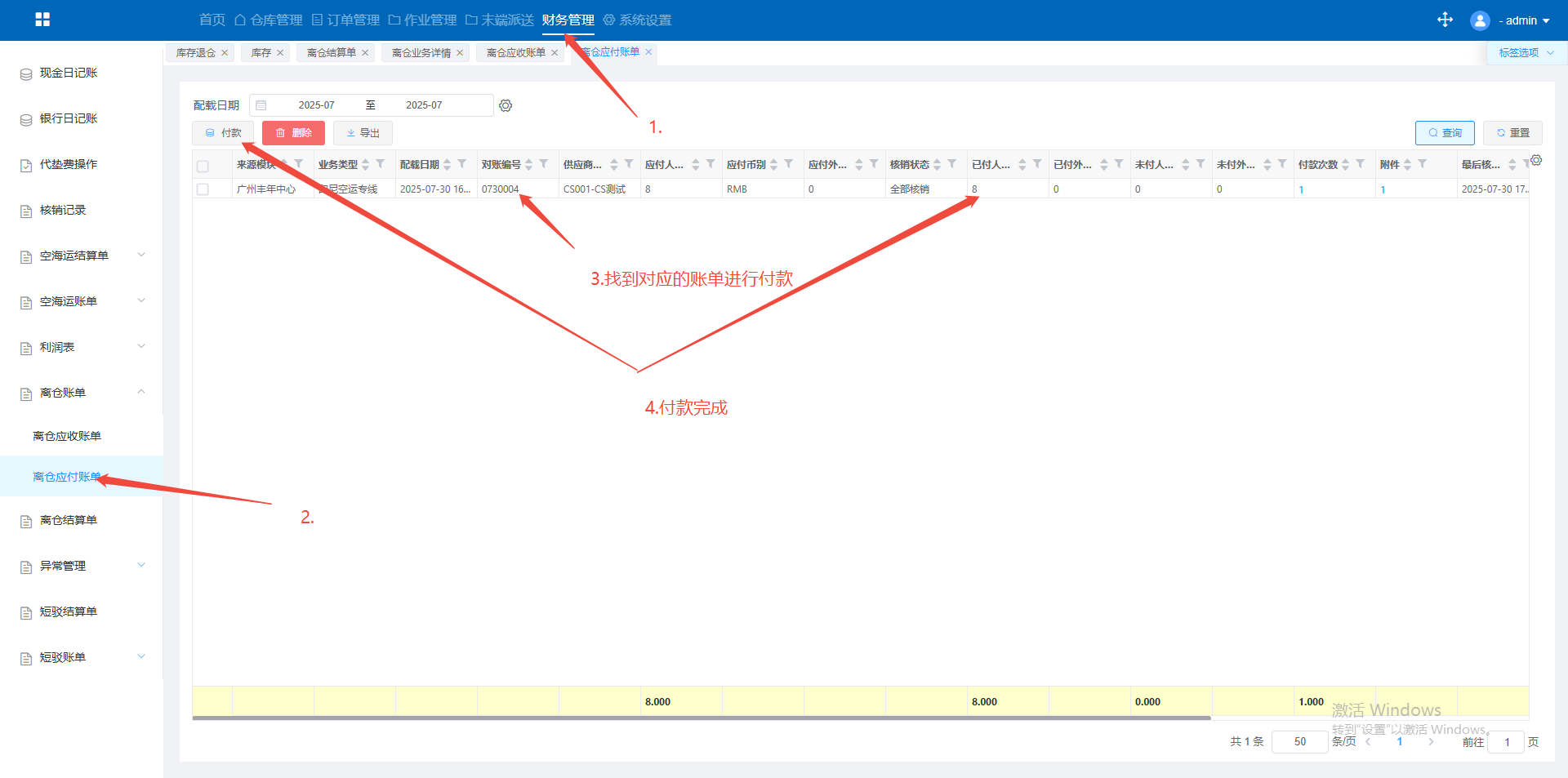
Task: Toggle the select-all header checkbox
Action: 203,166
